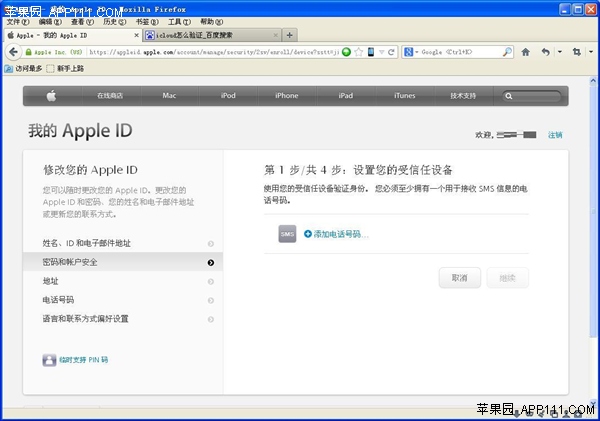Click the temporary support PIN icon
The width and height of the screenshot is (600, 421).
(49, 359)
